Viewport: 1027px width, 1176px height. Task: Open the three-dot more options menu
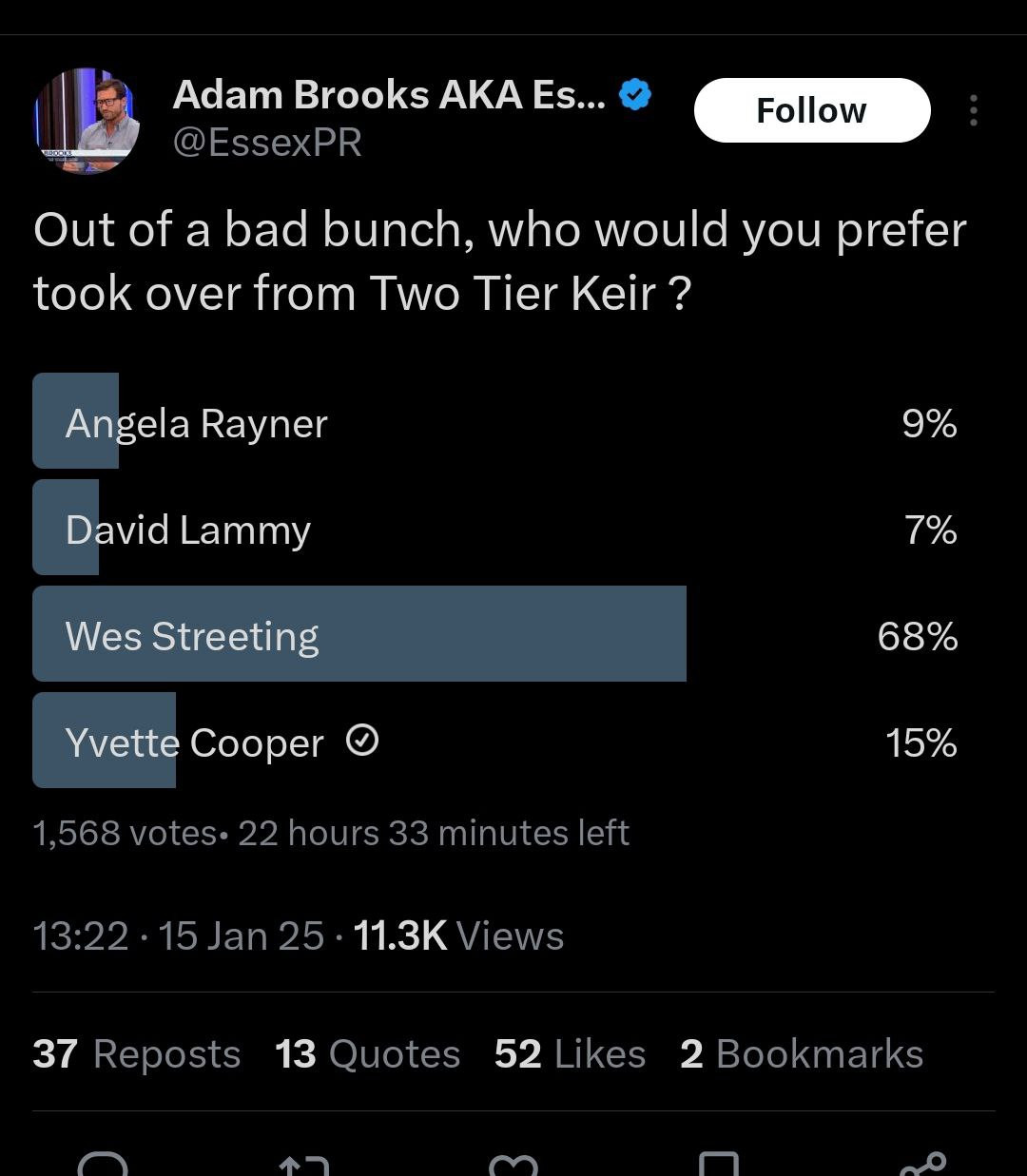coord(973,110)
